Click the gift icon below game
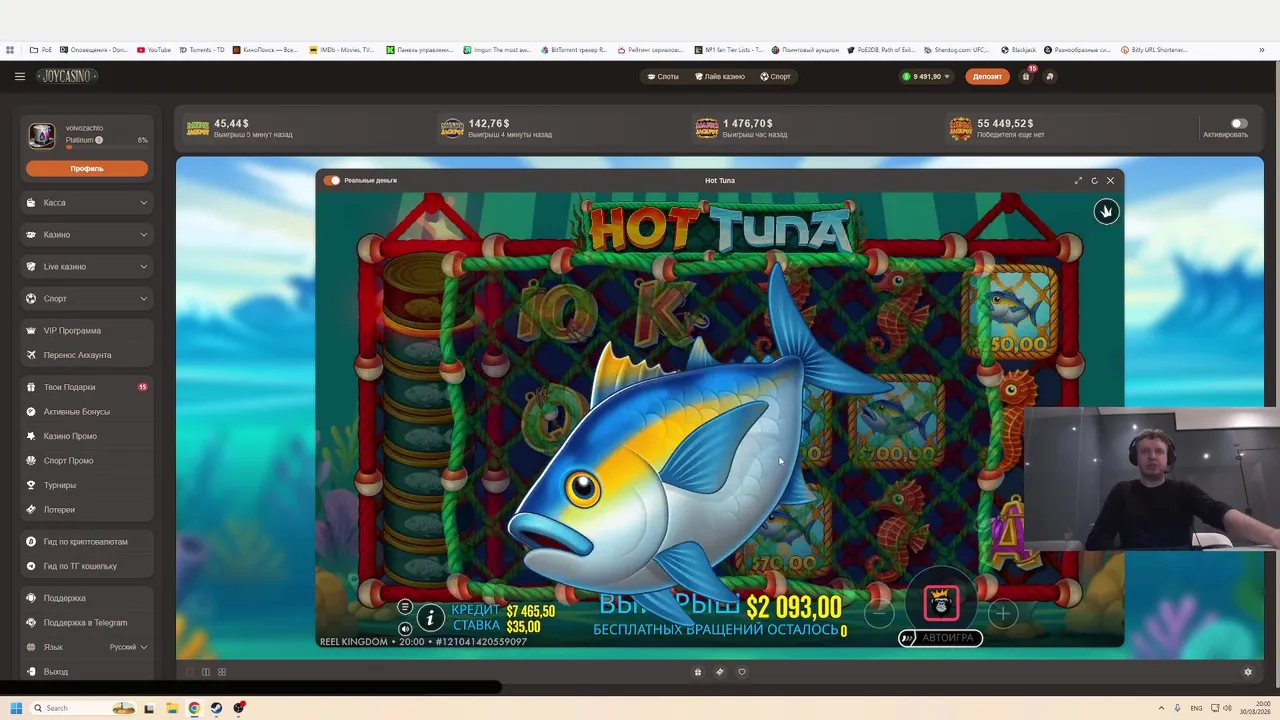Image resolution: width=1280 pixels, height=720 pixels. pyautogui.click(x=698, y=672)
